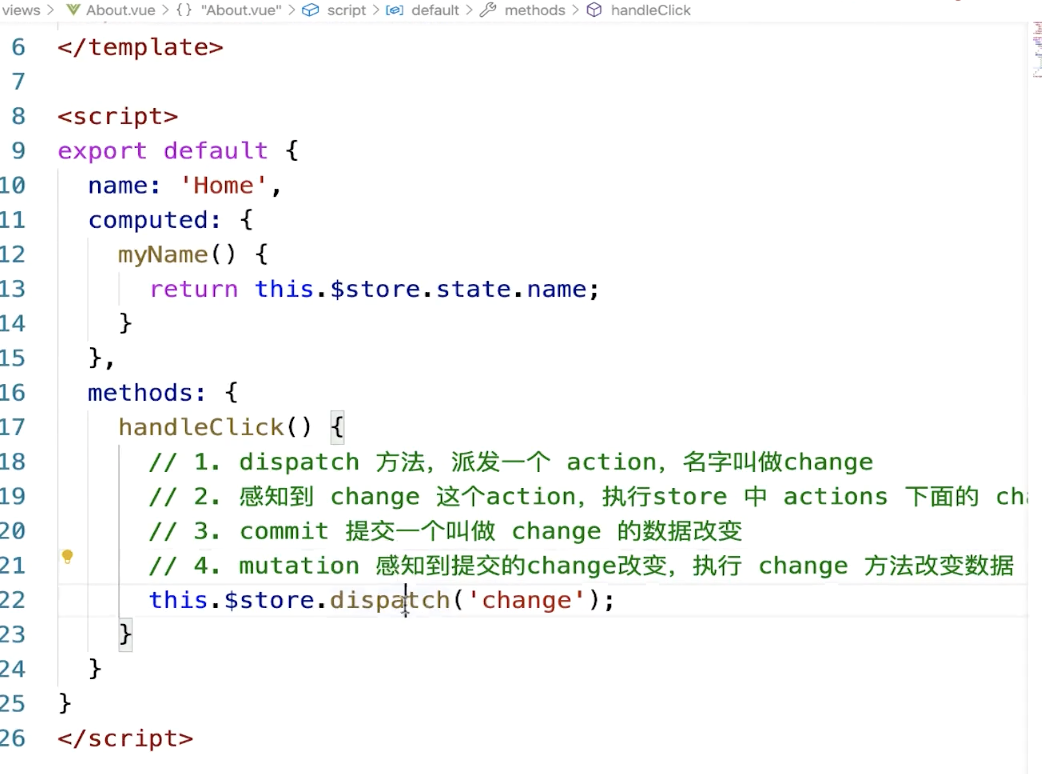The image size is (1042, 774).
Task: Open the handleClick breadcrumb segment
Action: [x=651, y=10]
